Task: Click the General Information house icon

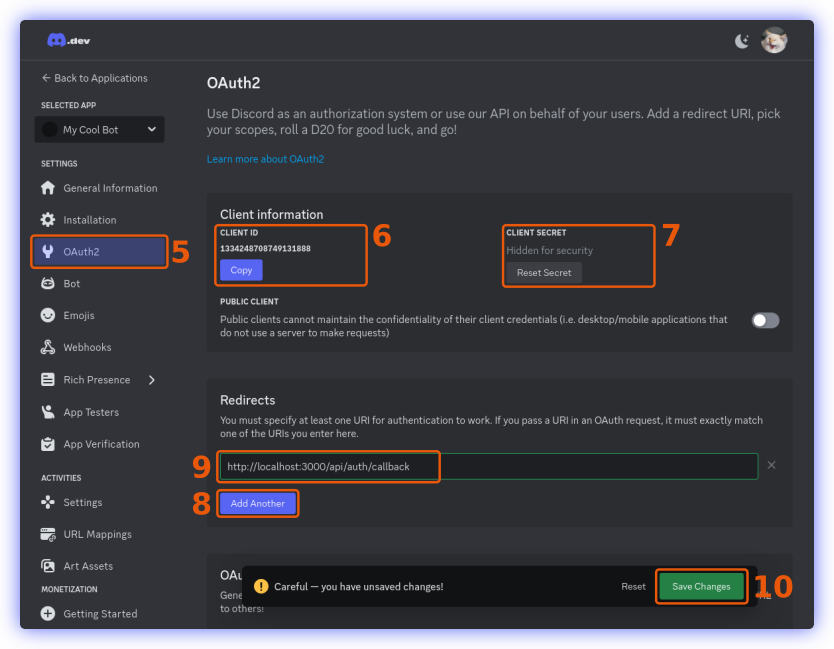Action: click(47, 188)
